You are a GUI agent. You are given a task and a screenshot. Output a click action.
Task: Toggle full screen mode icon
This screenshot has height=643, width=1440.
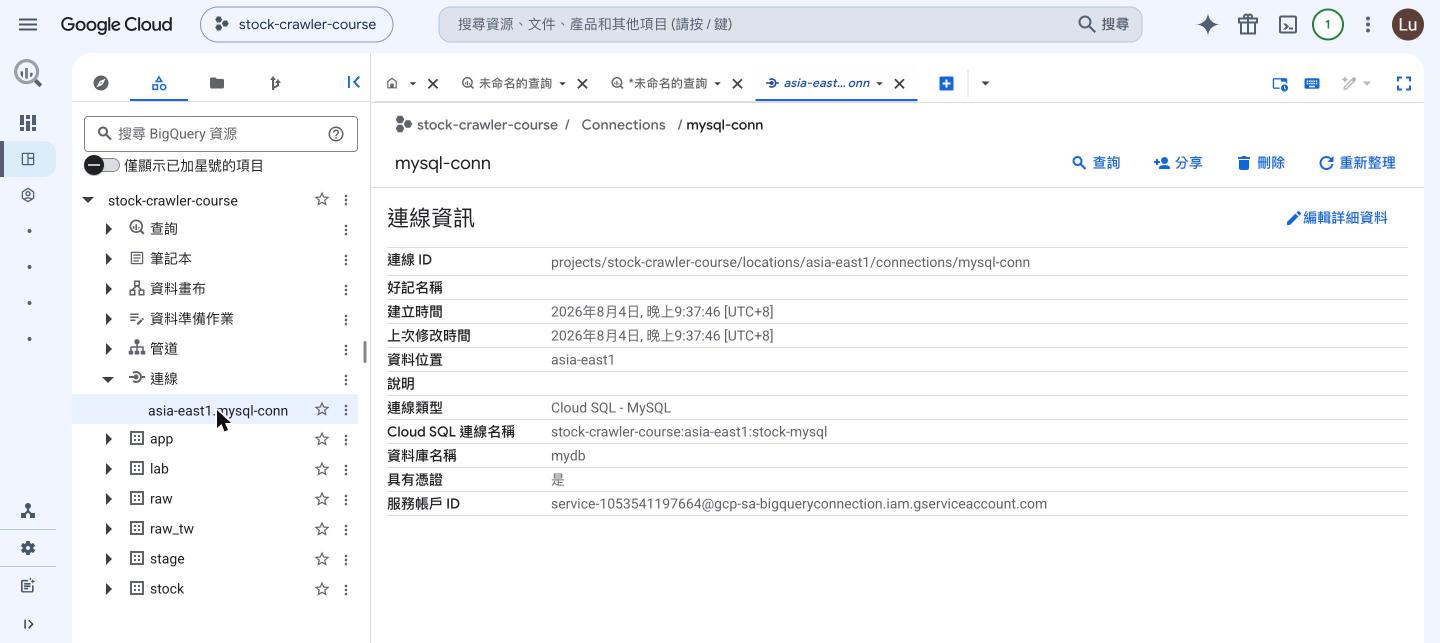tap(1404, 83)
